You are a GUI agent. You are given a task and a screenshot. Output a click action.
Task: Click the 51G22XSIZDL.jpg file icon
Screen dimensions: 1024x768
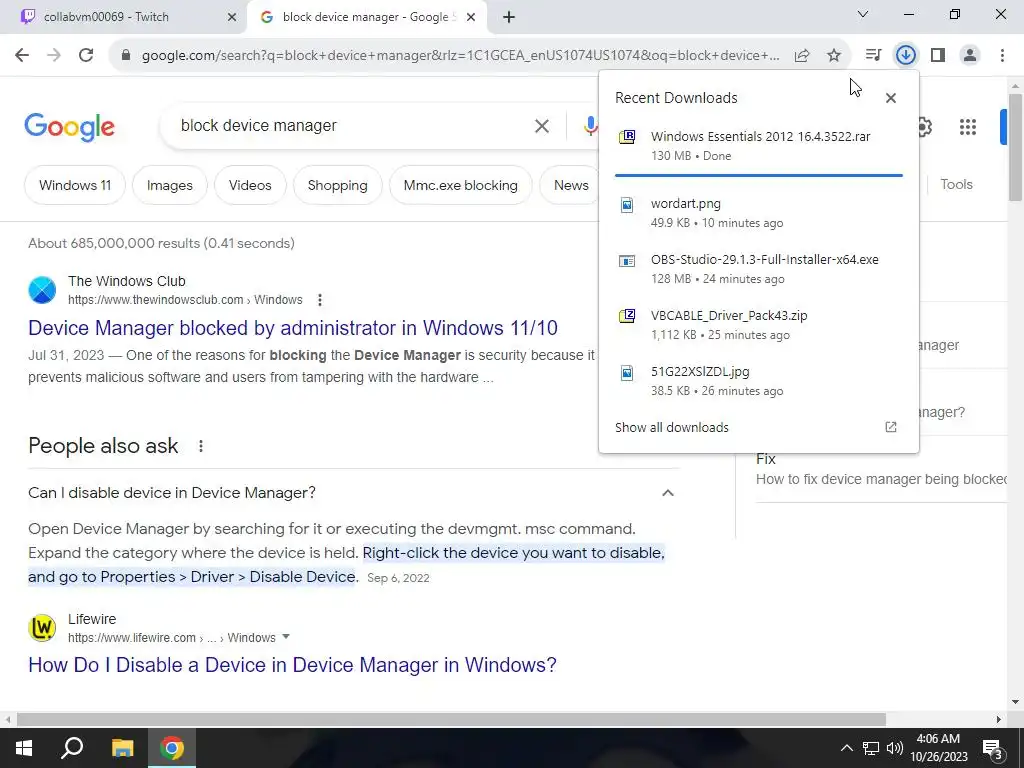pos(627,373)
